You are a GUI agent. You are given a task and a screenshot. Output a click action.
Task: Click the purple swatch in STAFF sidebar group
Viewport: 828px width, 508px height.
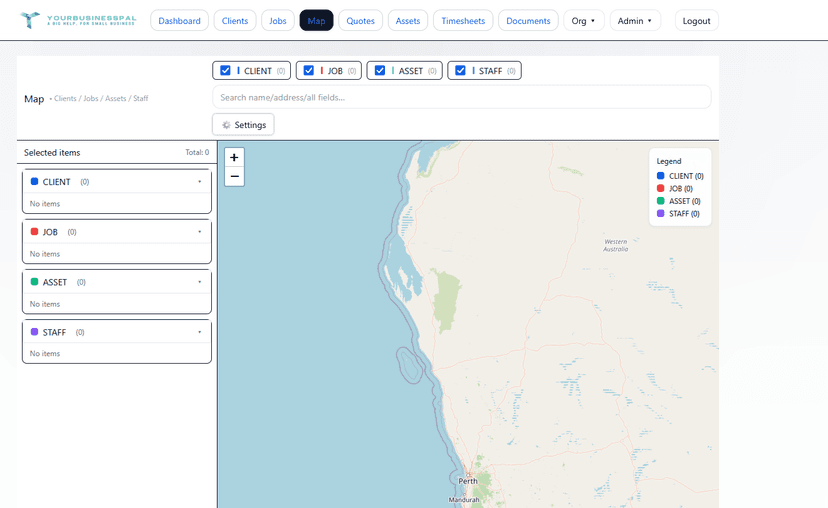tap(34, 332)
